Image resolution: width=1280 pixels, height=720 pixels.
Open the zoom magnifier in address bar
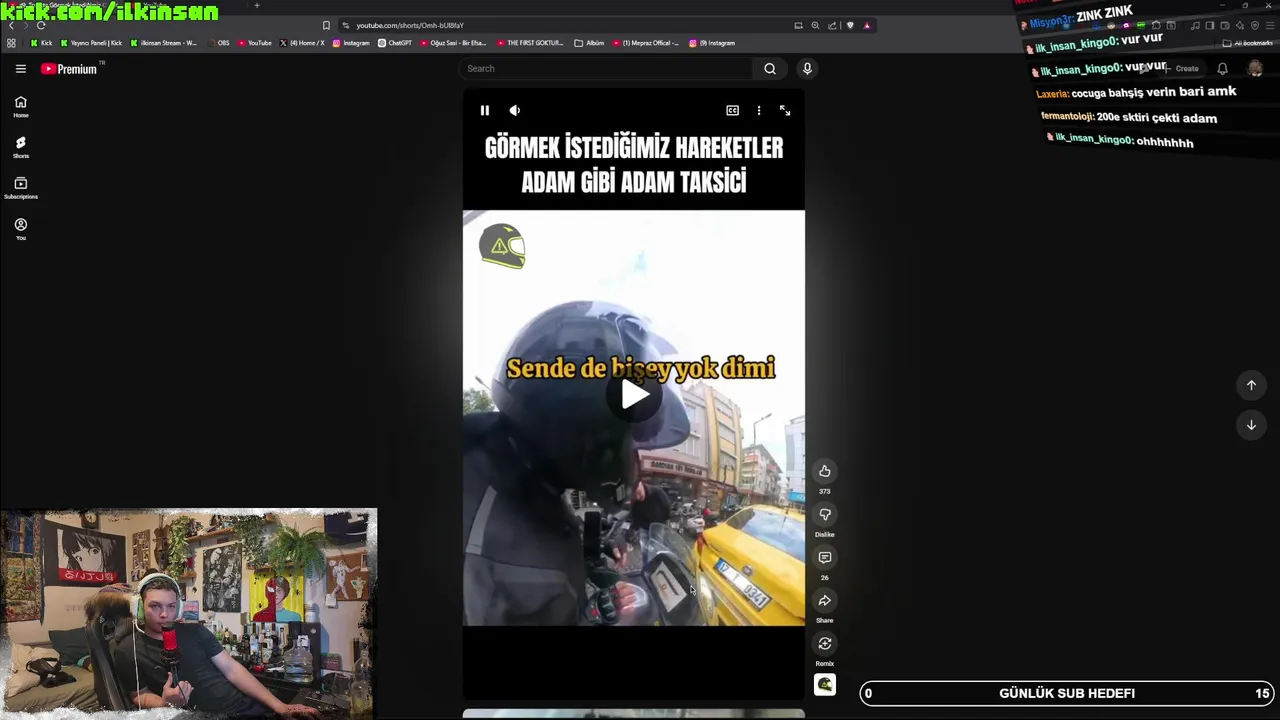pos(815,25)
